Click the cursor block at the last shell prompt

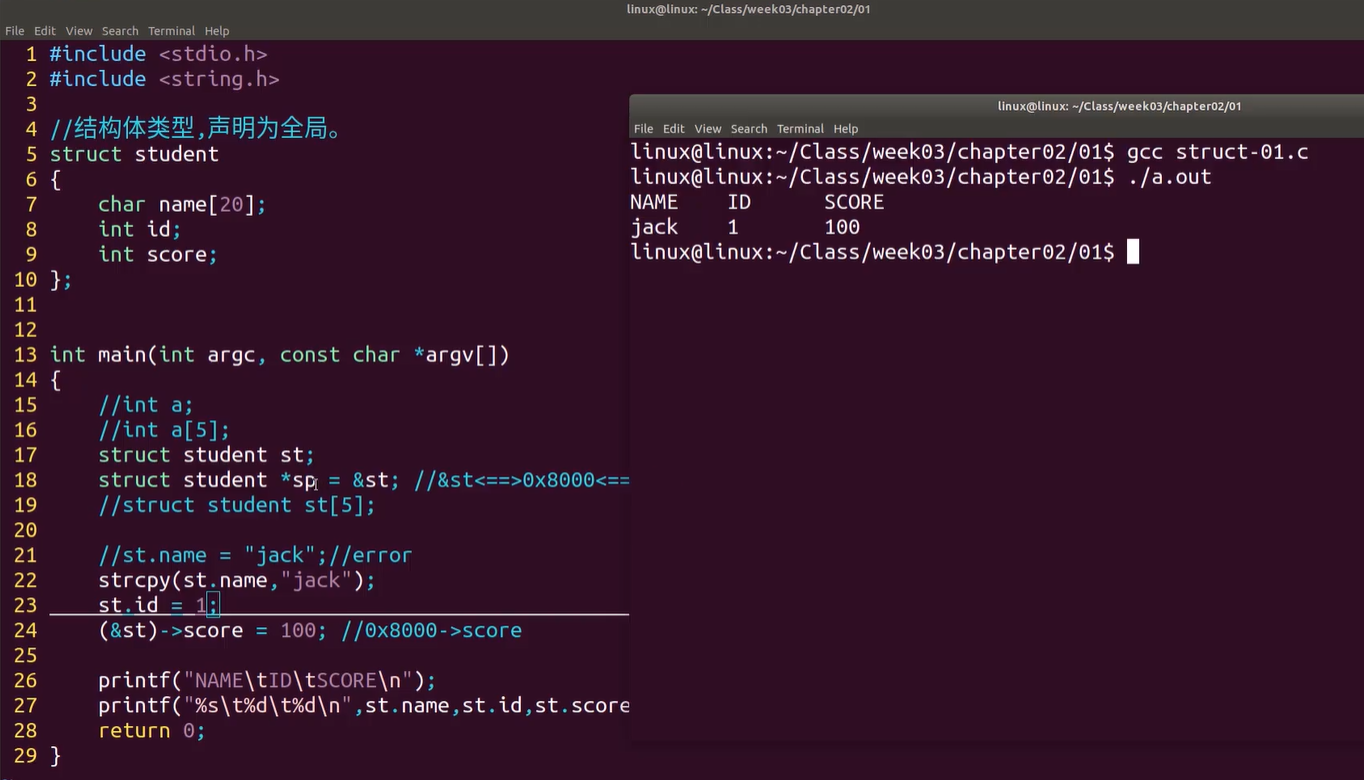pyautogui.click(x=1133, y=252)
